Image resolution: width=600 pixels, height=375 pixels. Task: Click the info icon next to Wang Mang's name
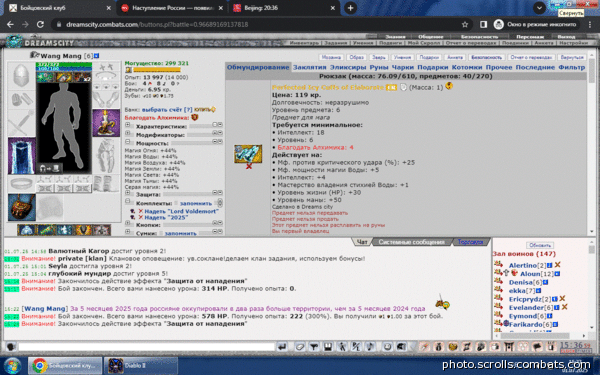[97, 56]
